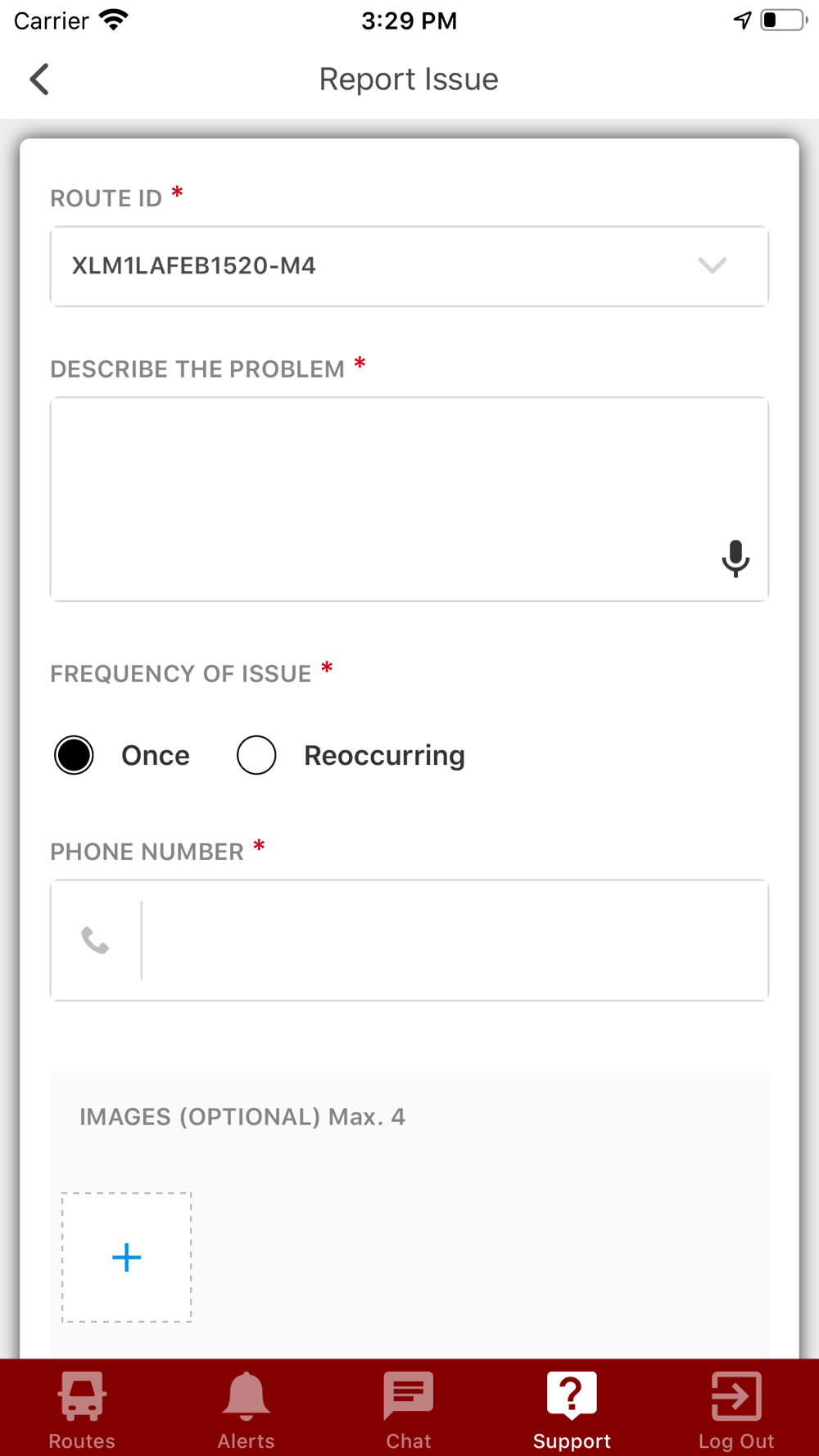Choose the Reoccurring label text

coord(384,755)
